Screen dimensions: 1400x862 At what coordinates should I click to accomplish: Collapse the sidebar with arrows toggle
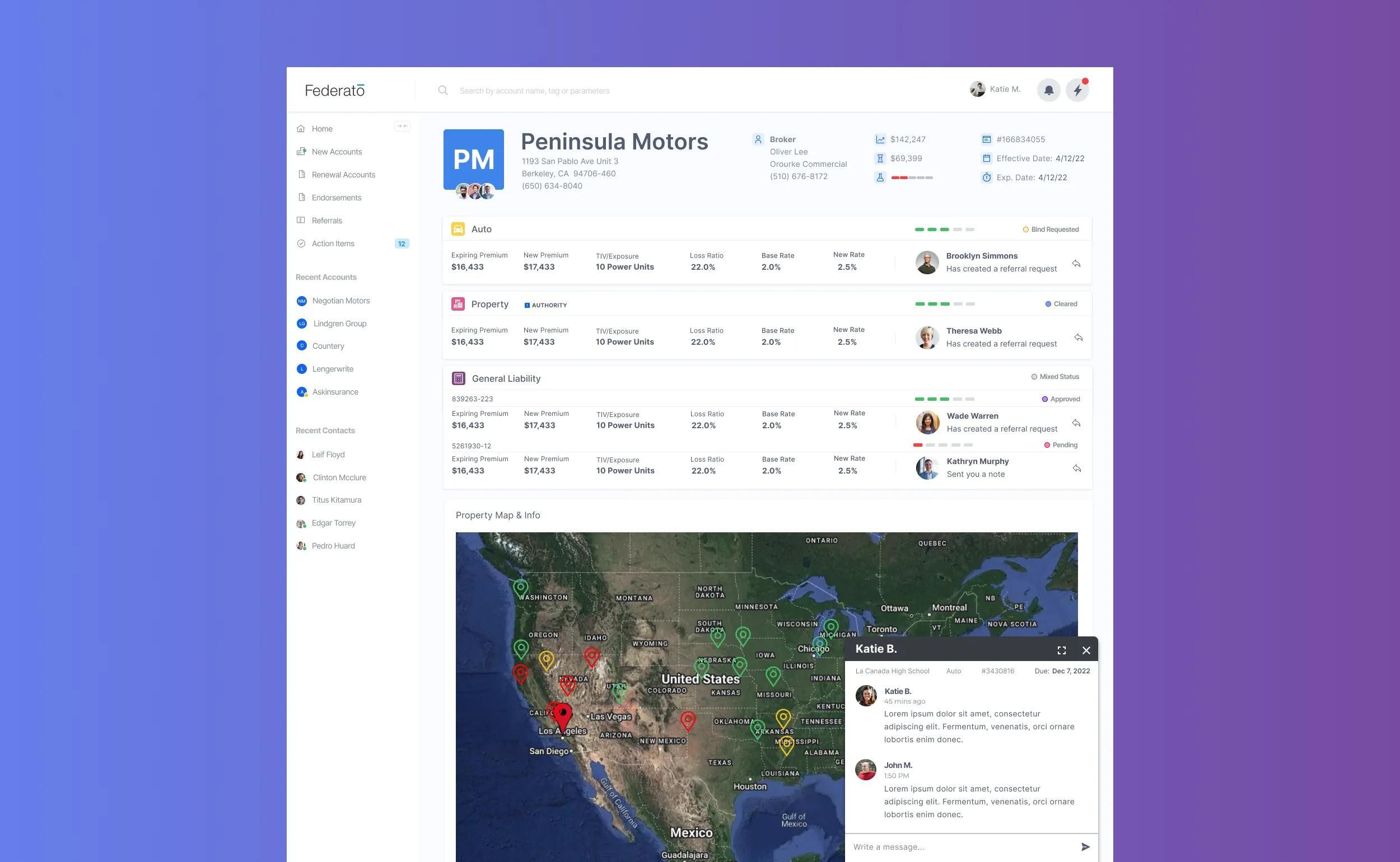pyautogui.click(x=402, y=126)
